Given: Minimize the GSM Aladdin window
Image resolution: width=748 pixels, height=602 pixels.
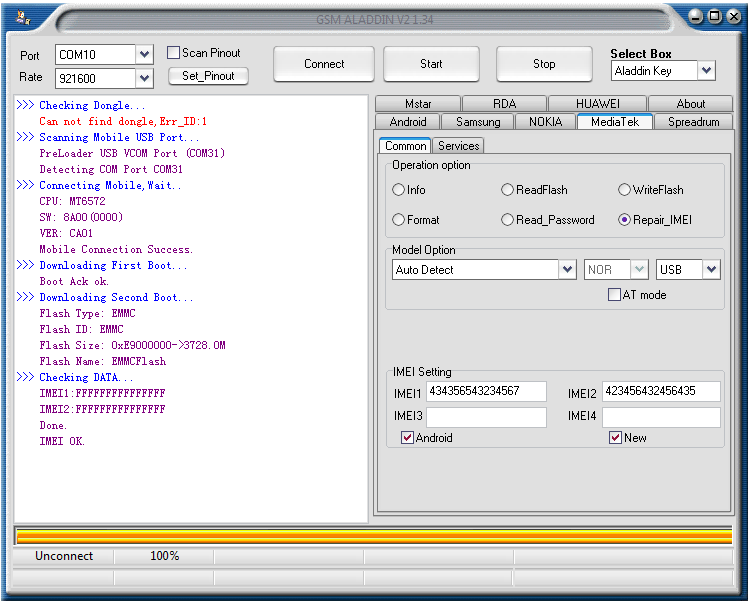Looking at the screenshot, I should [696, 17].
